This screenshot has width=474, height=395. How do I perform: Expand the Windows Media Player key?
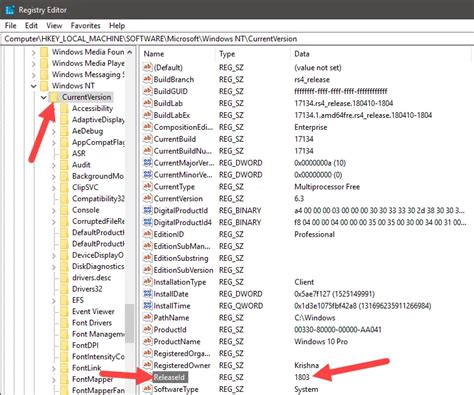[x=33, y=64]
